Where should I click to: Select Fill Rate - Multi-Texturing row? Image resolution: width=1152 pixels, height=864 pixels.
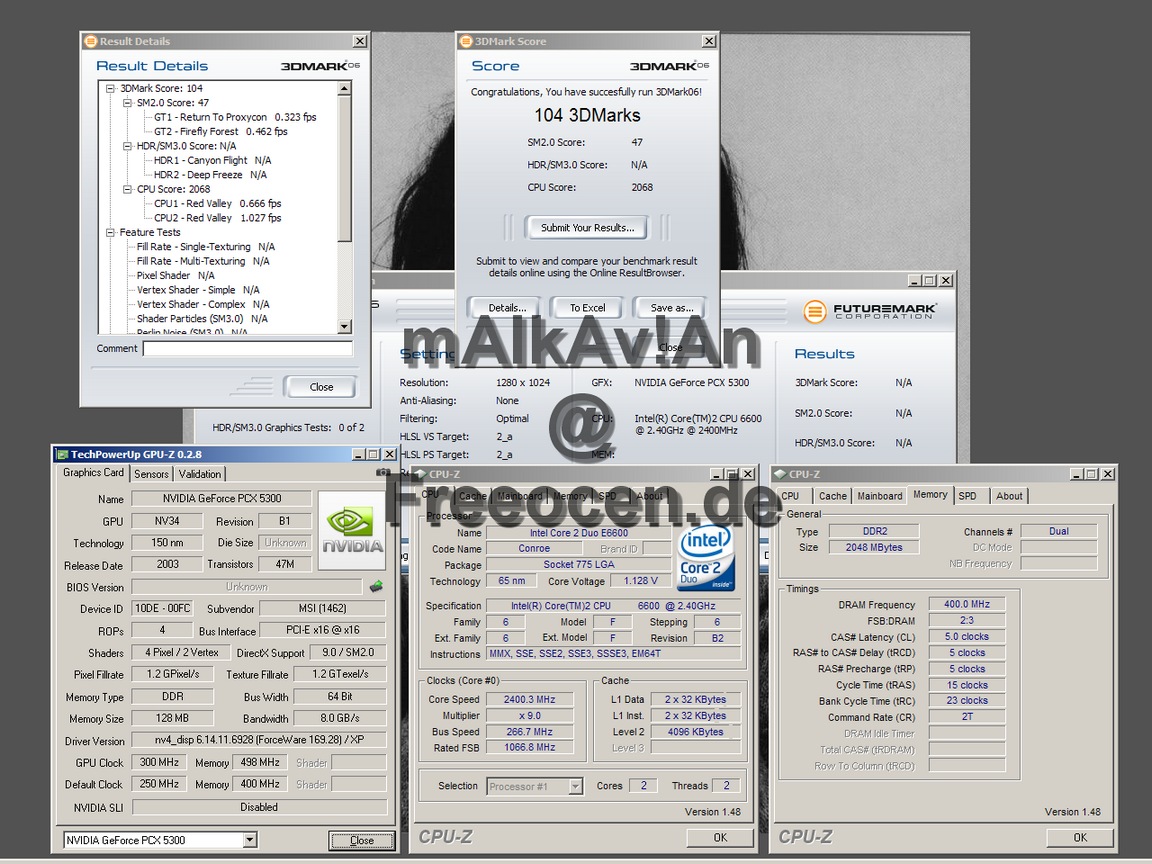(x=203, y=261)
